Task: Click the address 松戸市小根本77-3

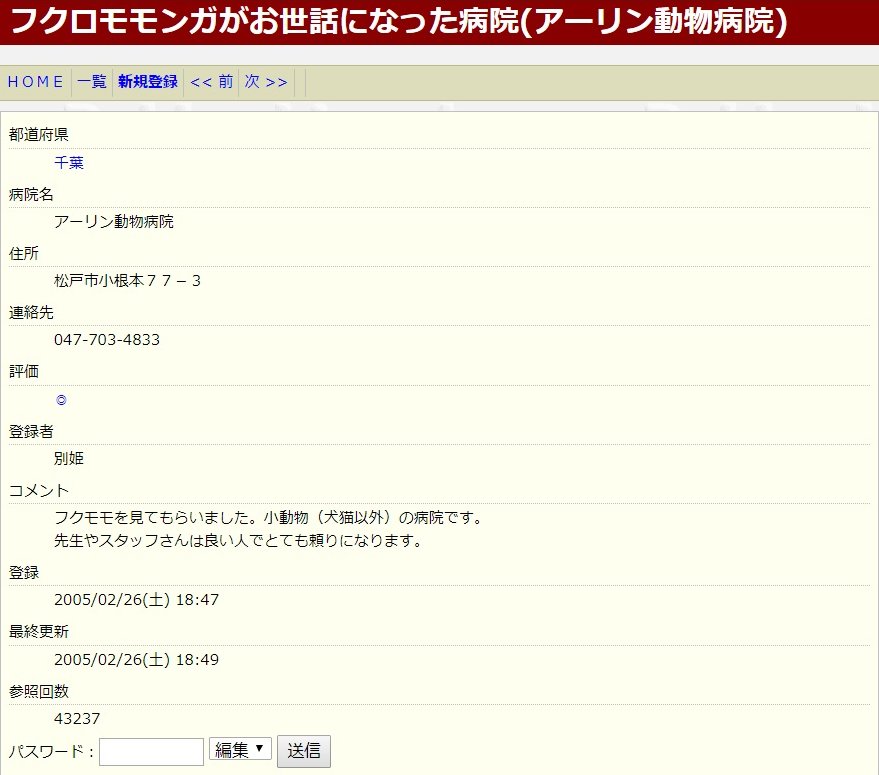Action: click(x=127, y=281)
